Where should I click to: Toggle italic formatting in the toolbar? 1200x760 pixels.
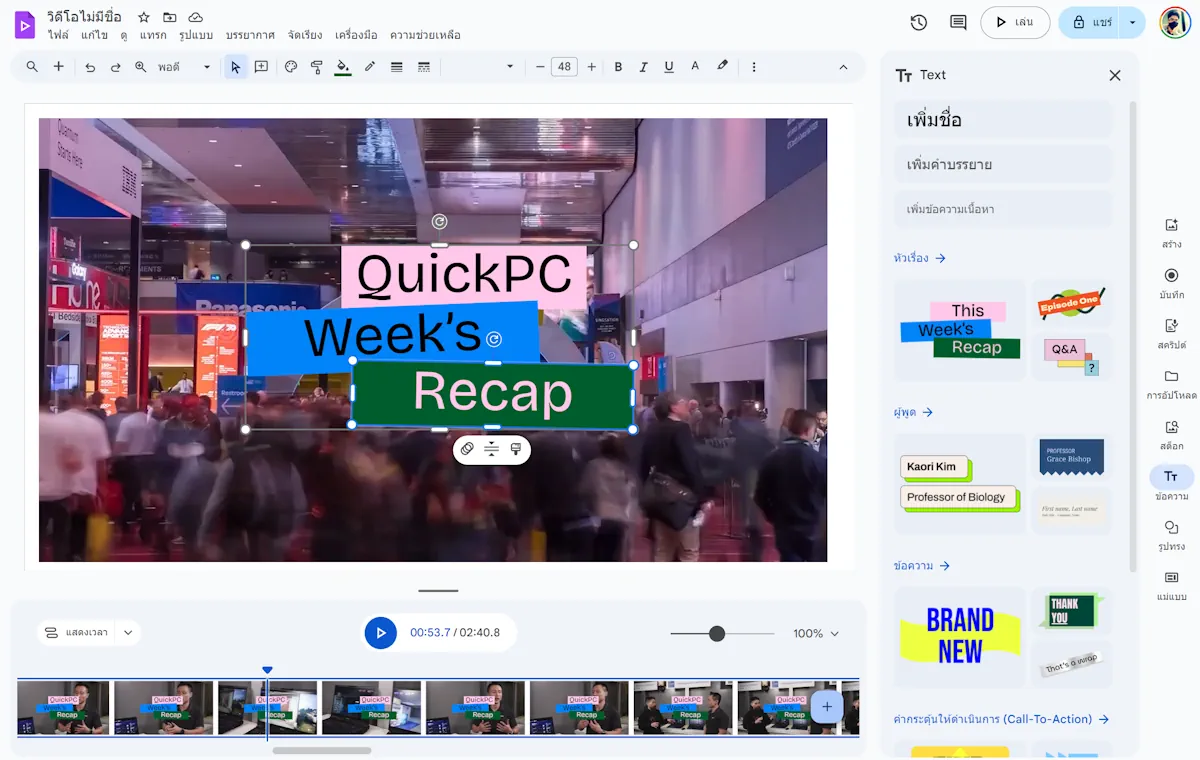click(x=644, y=67)
